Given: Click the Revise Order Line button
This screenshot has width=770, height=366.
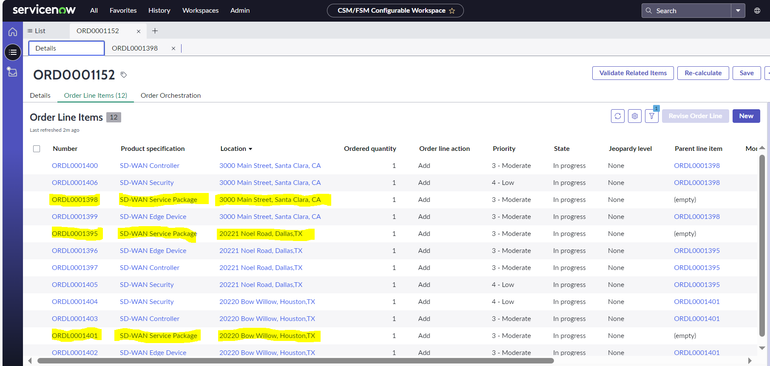Looking at the screenshot, I should point(695,116).
